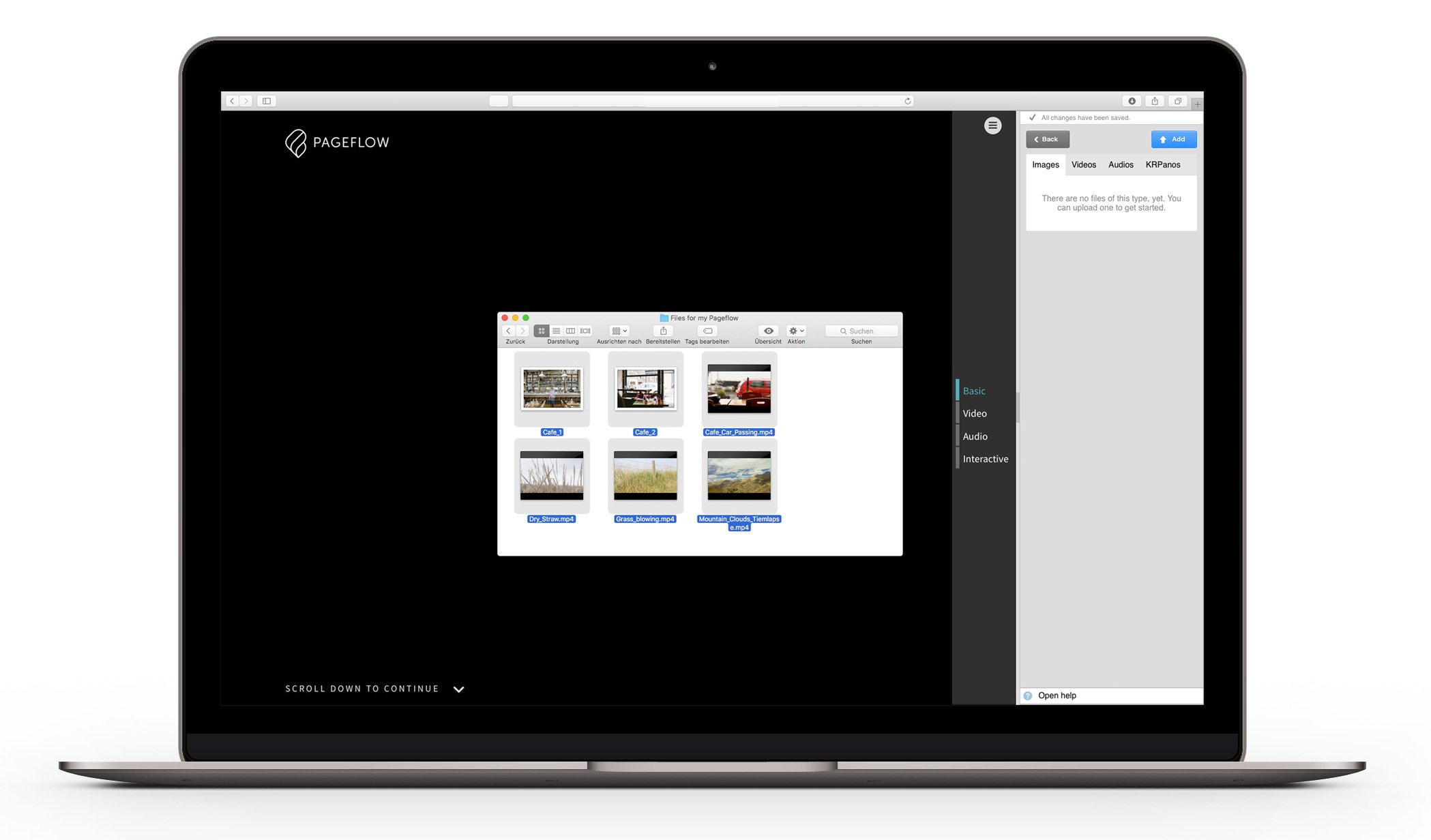
Task: Click the Back button
Action: 1047,139
